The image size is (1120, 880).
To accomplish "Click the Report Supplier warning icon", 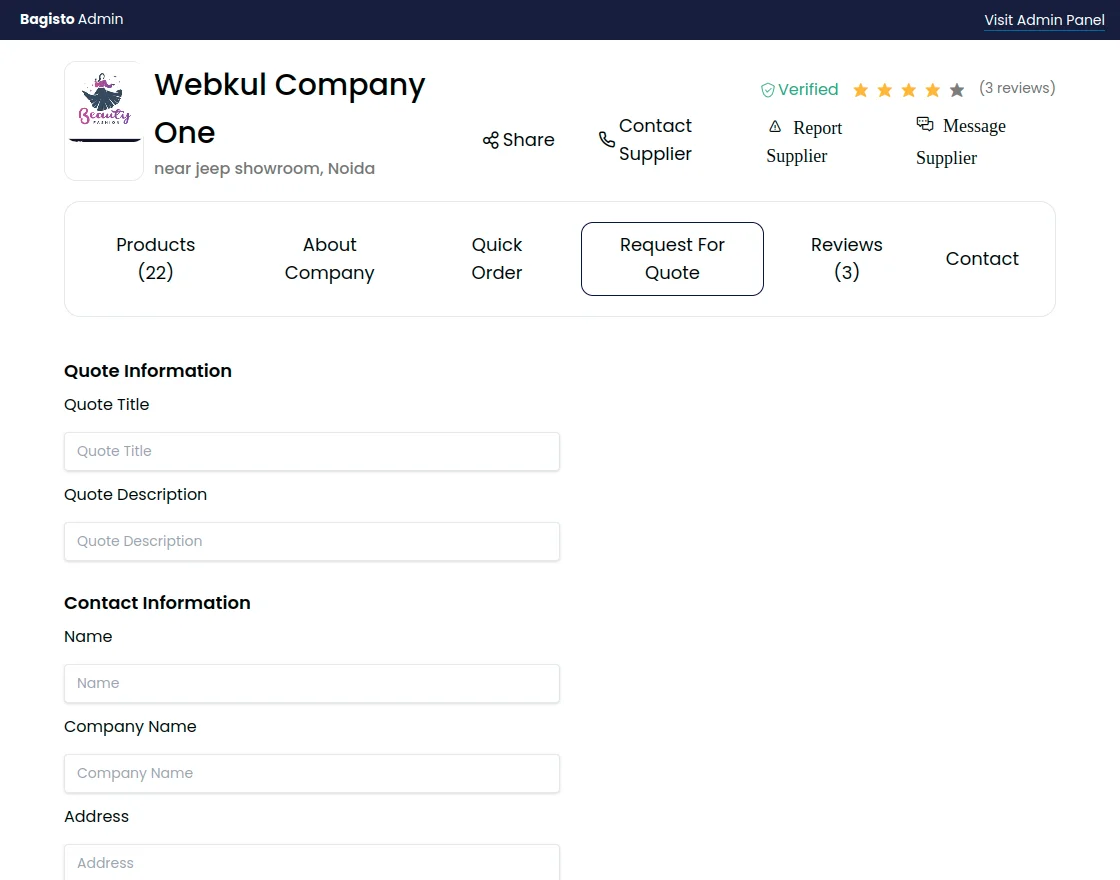I will pyautogui.click(x=775, y=127).
